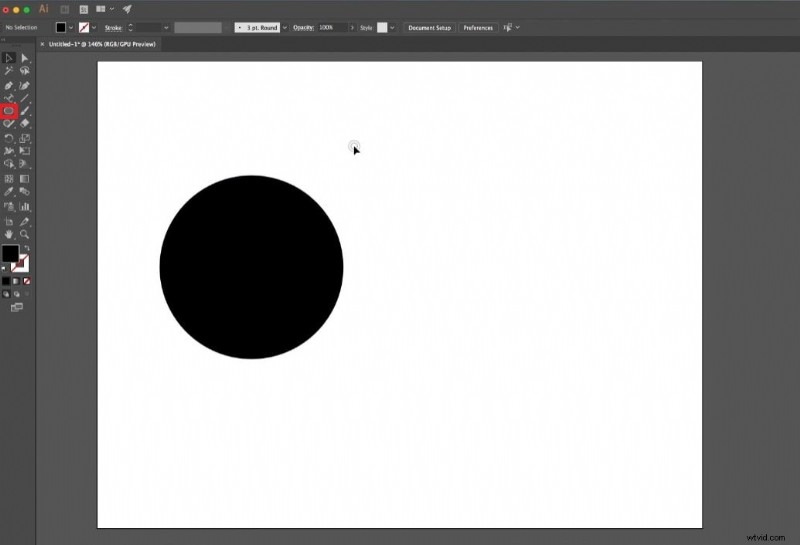This screenshot has height=545, width=800.
Task: Select the Scale tool
Action: click(x=24, y=138)
